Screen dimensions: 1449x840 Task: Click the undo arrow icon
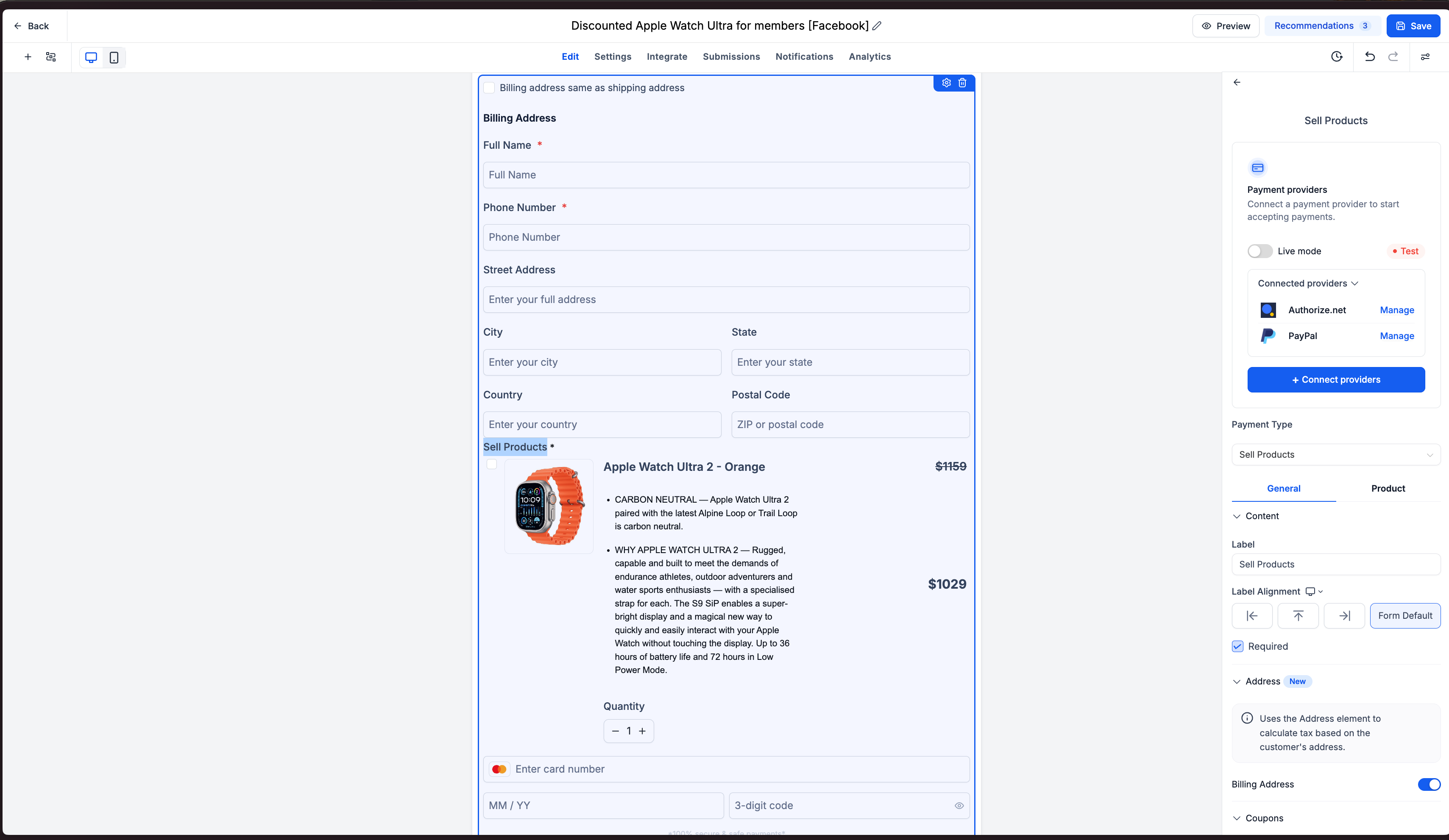[1370, 56]
